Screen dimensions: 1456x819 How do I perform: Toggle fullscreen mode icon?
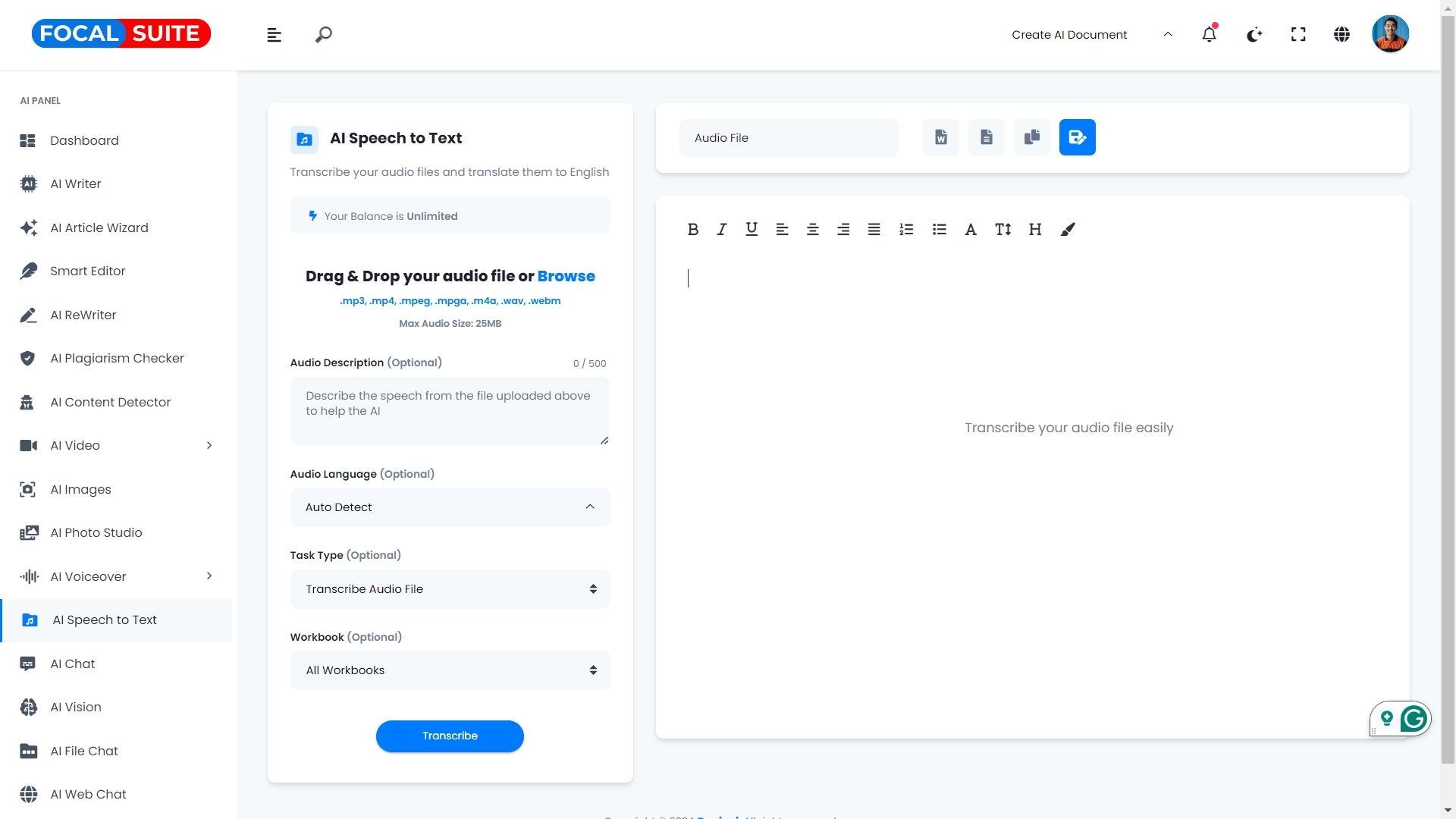coord(1298,34)
